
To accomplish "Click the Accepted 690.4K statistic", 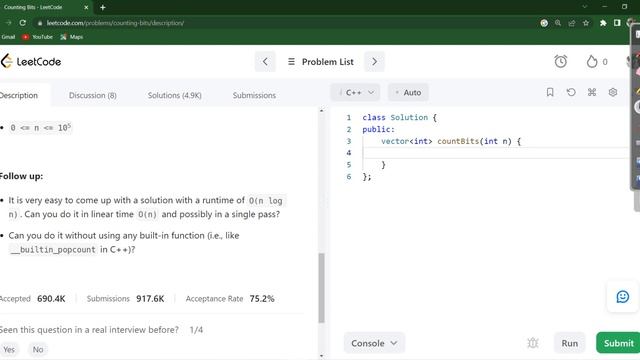I will 33,298.
